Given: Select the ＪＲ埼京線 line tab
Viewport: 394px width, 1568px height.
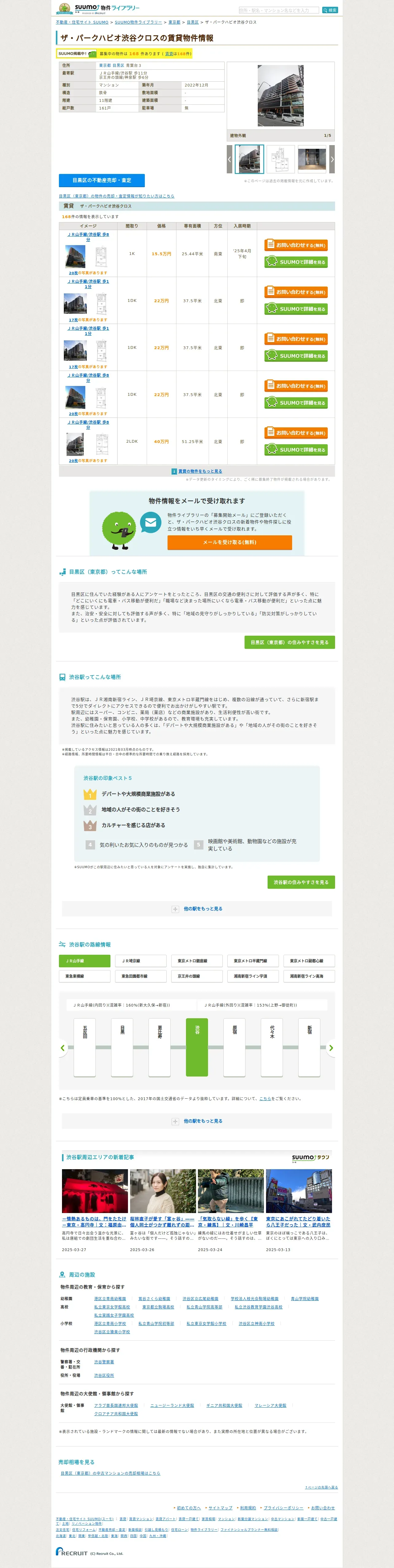Looking at the screenshot, I should click(141, 961).
